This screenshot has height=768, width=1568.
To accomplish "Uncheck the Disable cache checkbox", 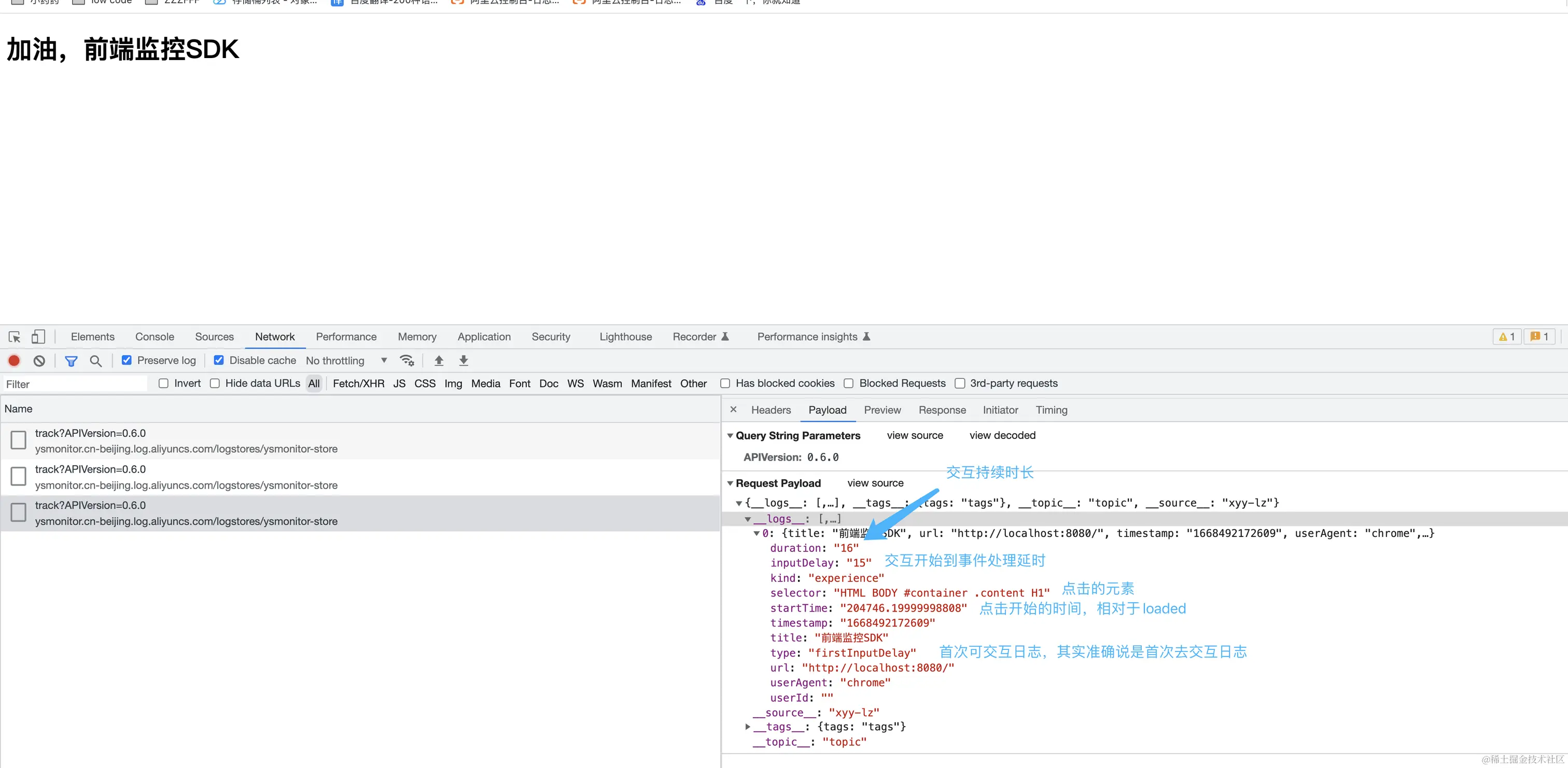I will [x=218, y=360].
